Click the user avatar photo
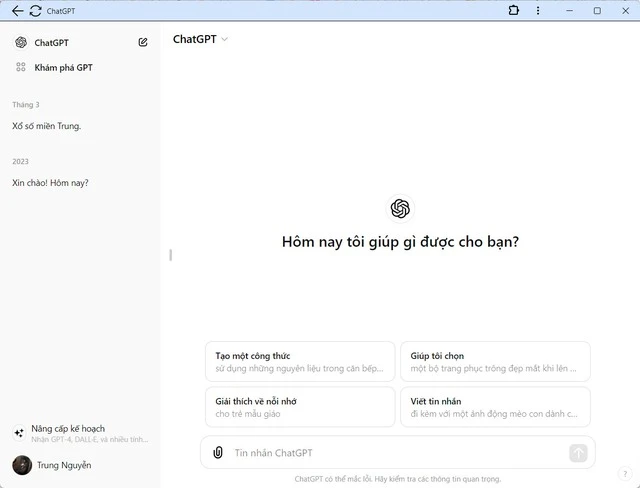 click(x=22, y=465)
